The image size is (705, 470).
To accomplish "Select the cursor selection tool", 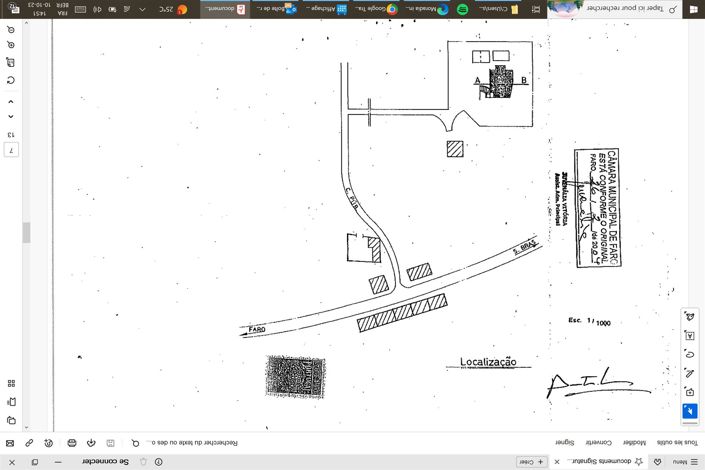I will click(x=690, y=411).
